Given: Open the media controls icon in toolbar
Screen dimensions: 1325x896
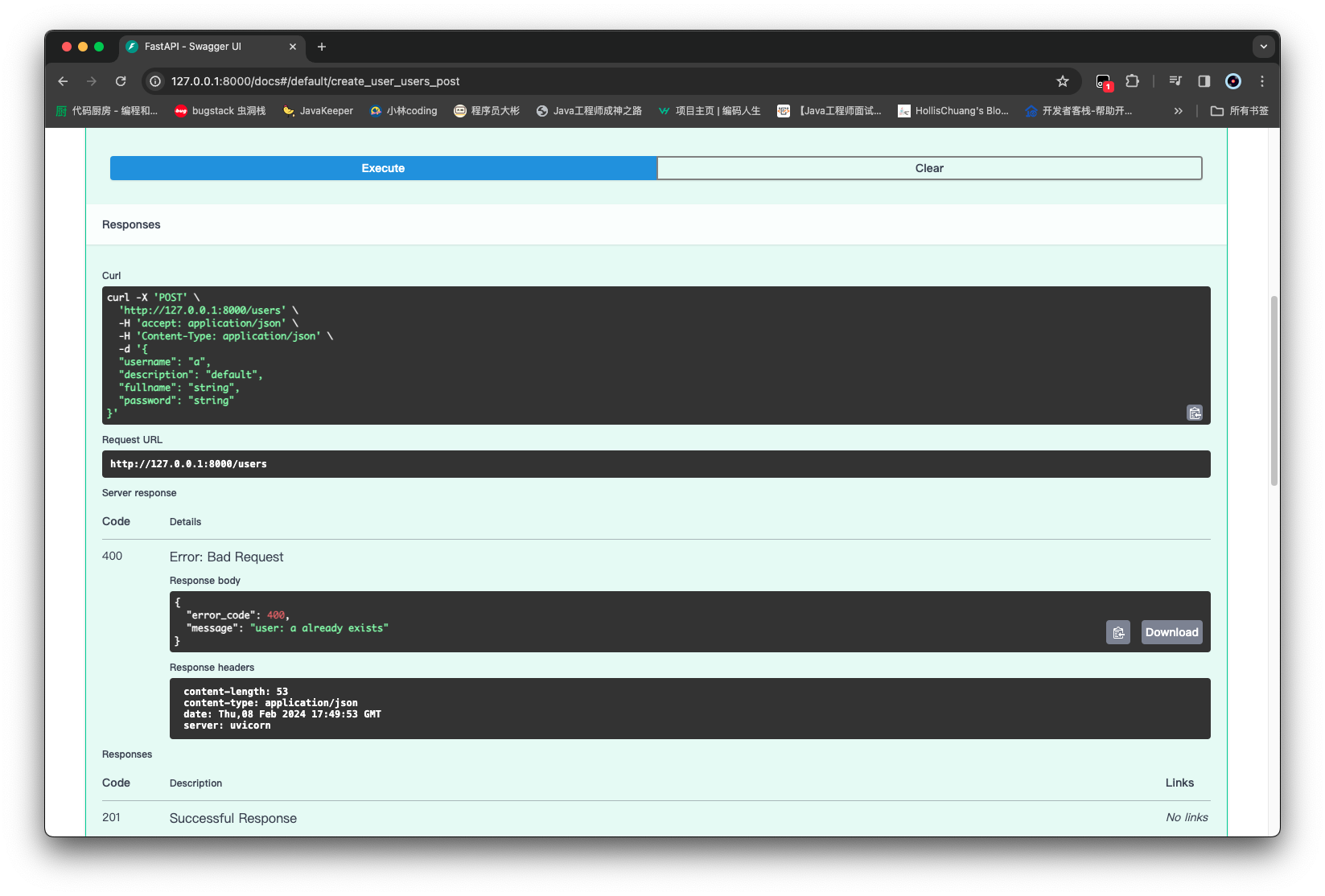Looking at the screenshot, I should click(1175, 81).
